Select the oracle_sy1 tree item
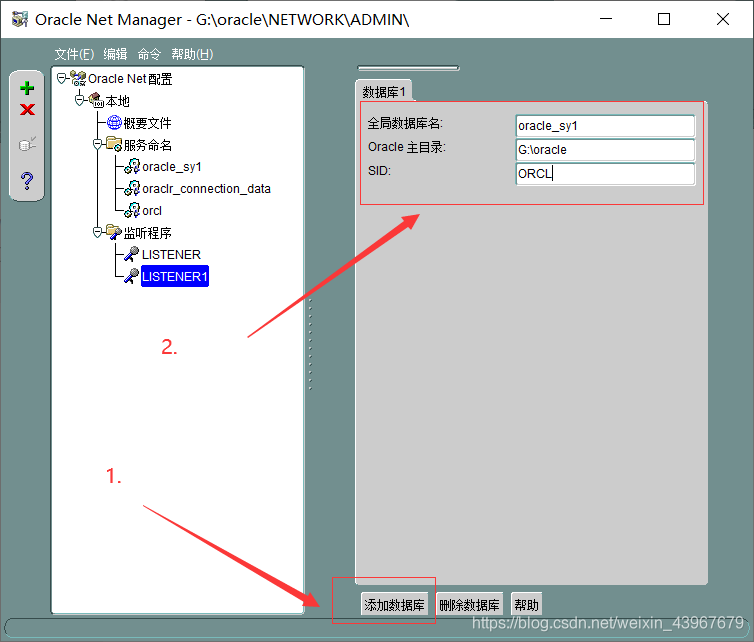The image size is (754, 642). [x=172, y=167]
